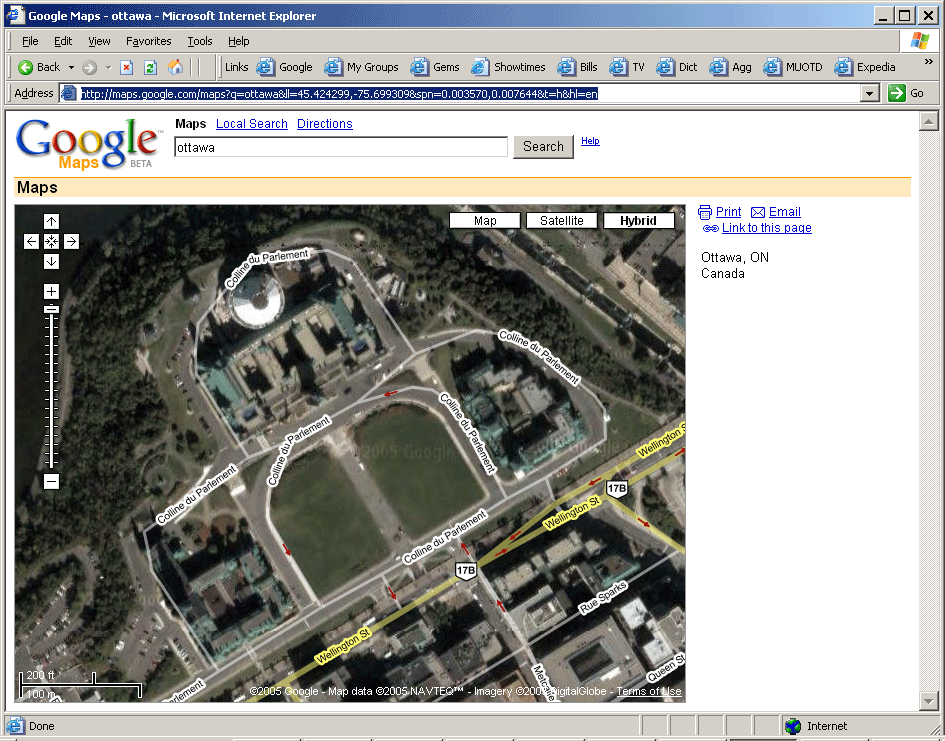Pan the map right with arrow button
945x741 pixels.
tap(72, 241)
